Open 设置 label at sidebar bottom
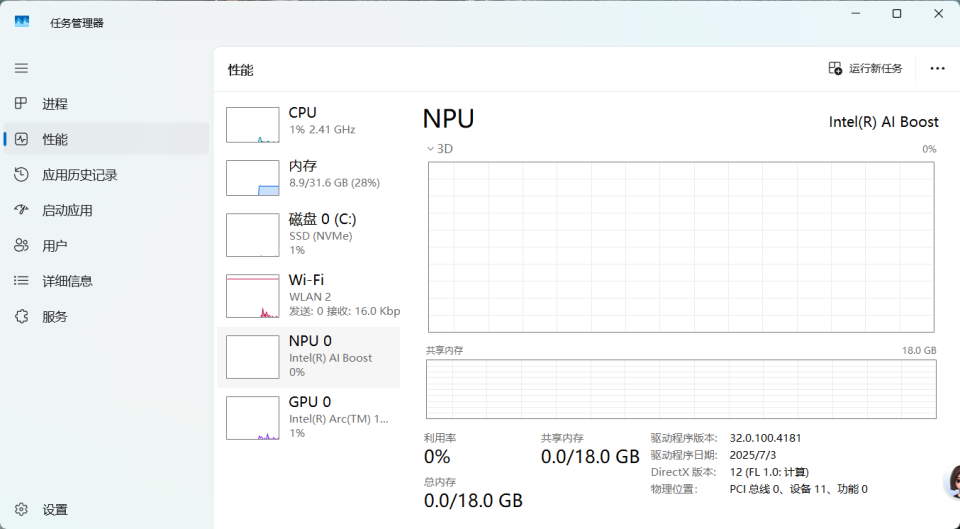Screen dimensions: 960x529 (x=54, y=509)
